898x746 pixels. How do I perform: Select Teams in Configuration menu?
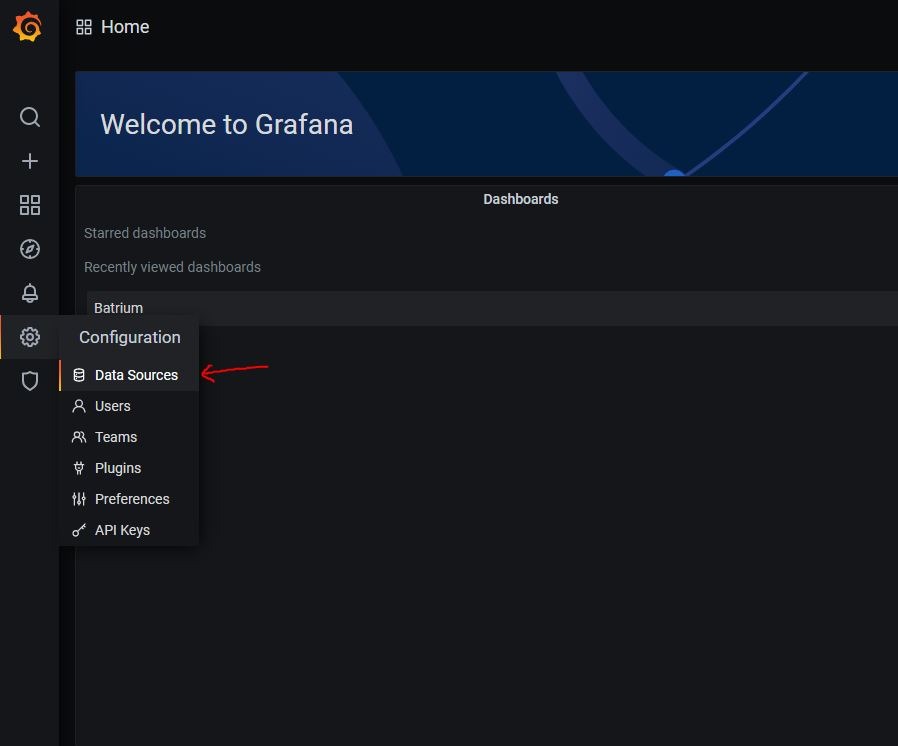click(129, 437)
